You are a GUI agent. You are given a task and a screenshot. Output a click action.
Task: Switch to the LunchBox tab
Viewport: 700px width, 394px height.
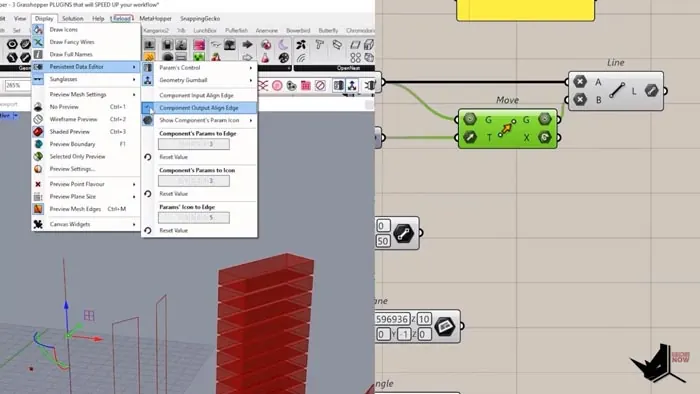coord(204,30)
